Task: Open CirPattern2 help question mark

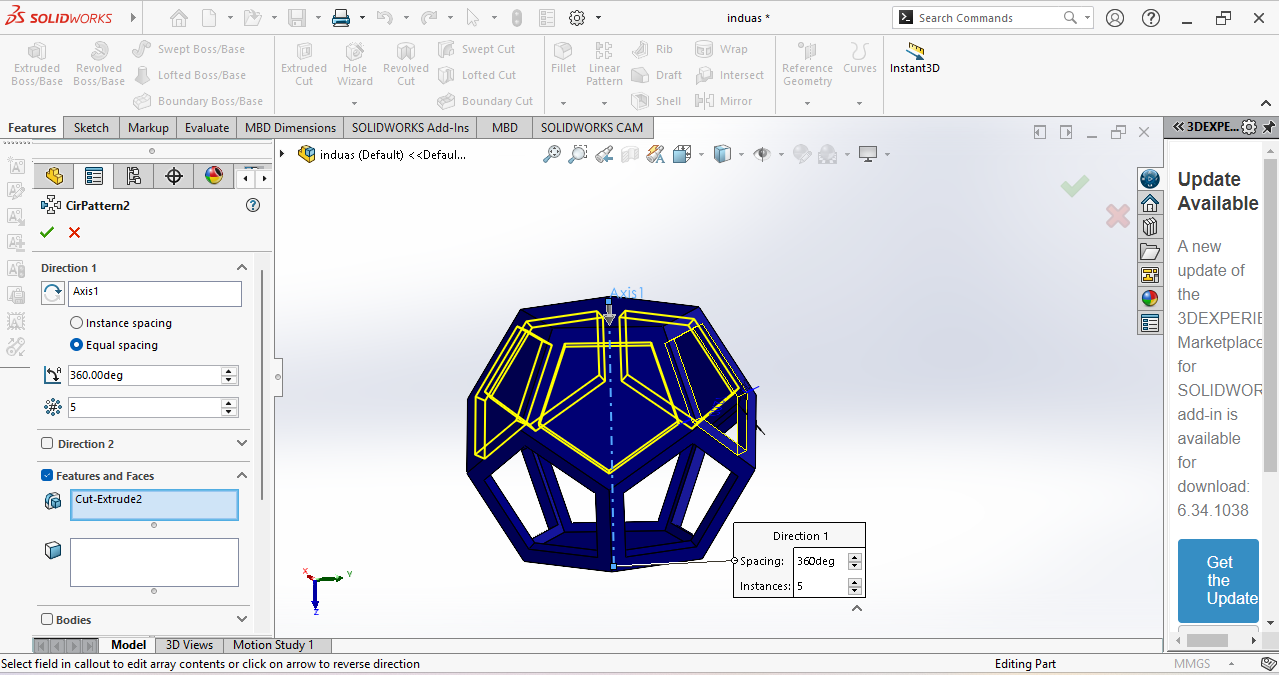Action: 253,205
